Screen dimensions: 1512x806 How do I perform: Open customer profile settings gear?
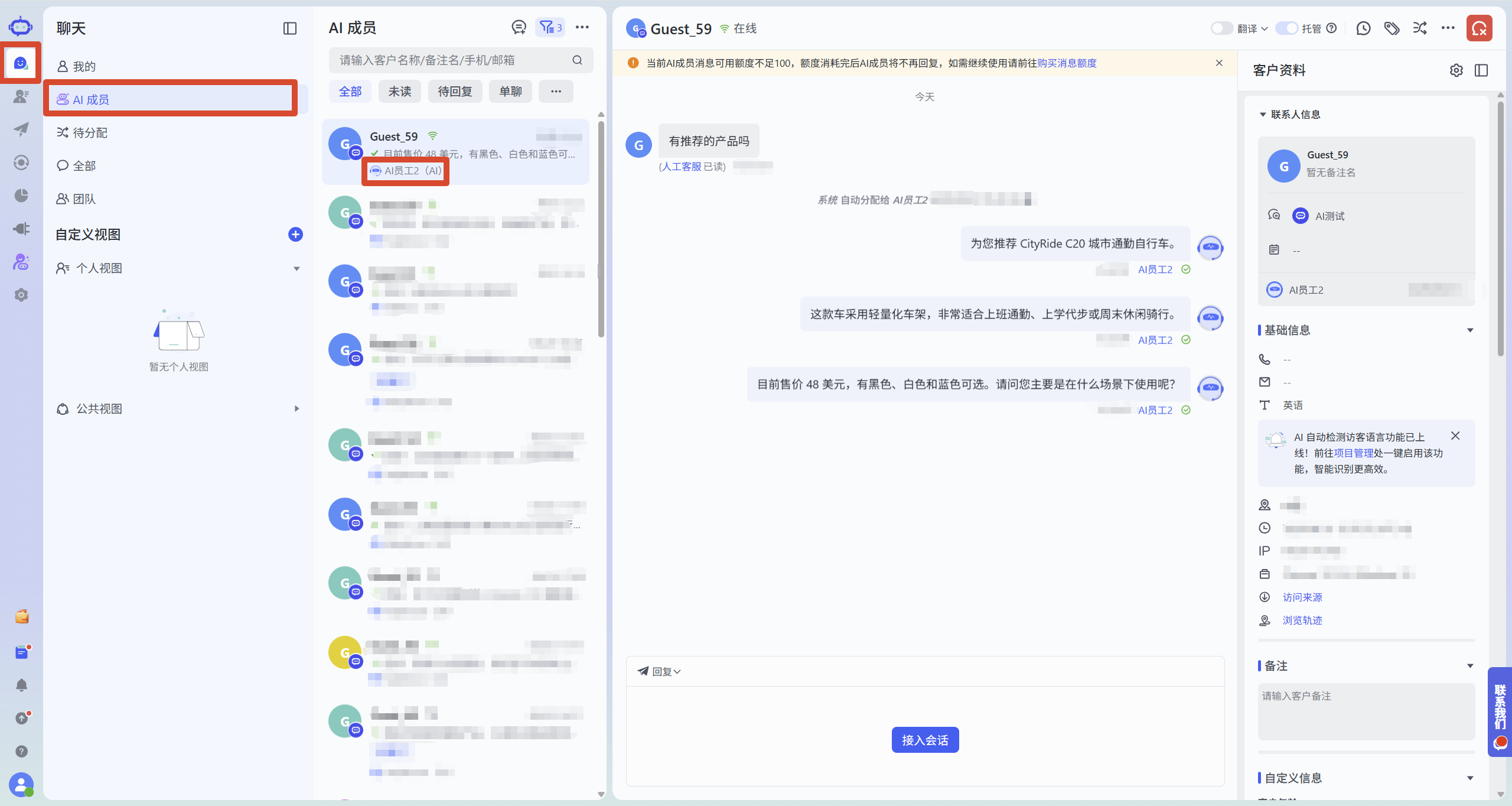(x=1456, y=70)
